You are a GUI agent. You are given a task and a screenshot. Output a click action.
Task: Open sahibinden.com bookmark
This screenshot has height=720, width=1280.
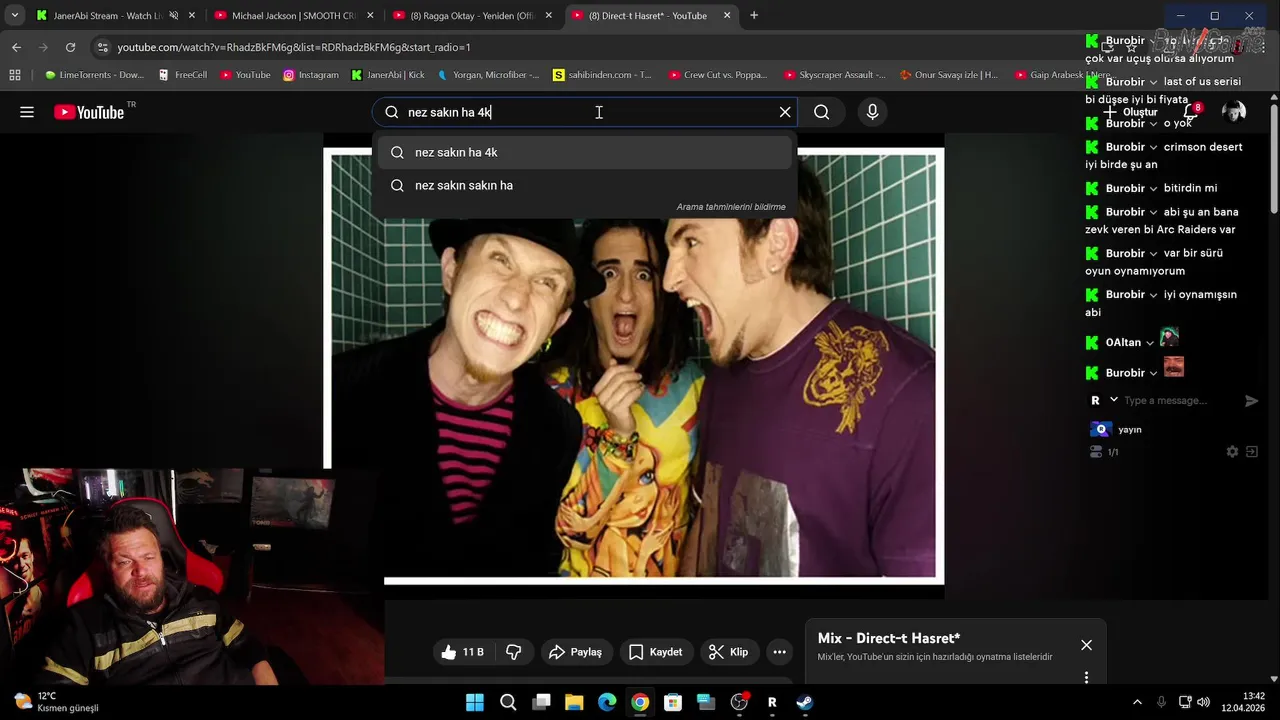[x=602, y=75]
